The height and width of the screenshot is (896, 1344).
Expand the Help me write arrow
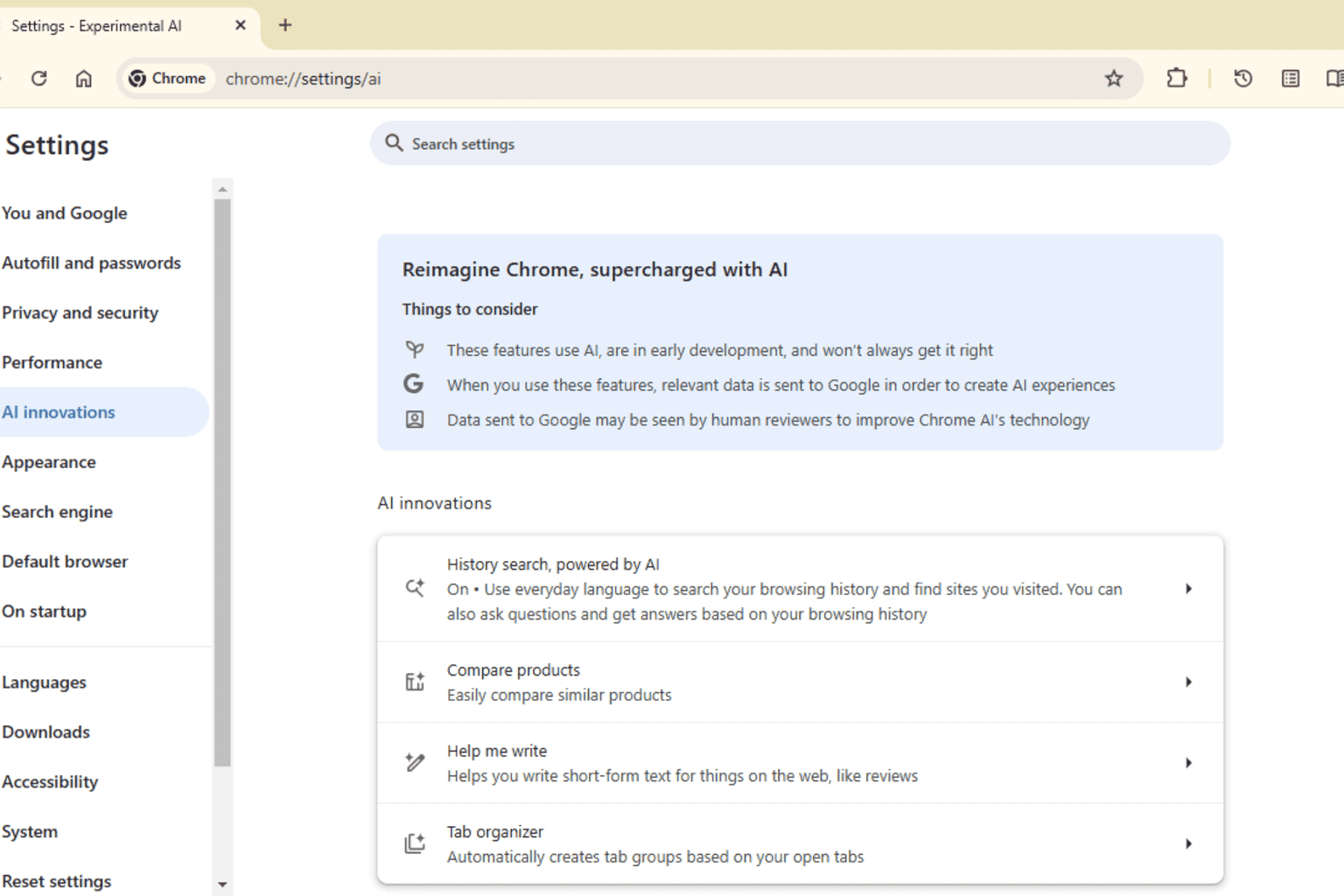[x=1188, y=763]
